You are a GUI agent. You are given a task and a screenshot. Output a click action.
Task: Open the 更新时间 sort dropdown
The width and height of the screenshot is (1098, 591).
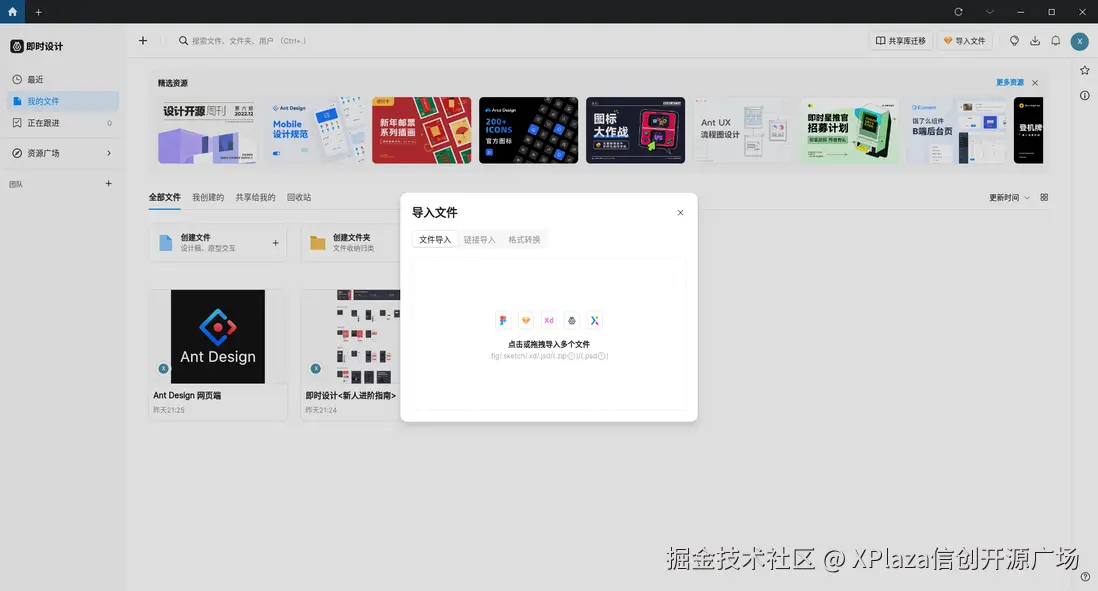1009,197
